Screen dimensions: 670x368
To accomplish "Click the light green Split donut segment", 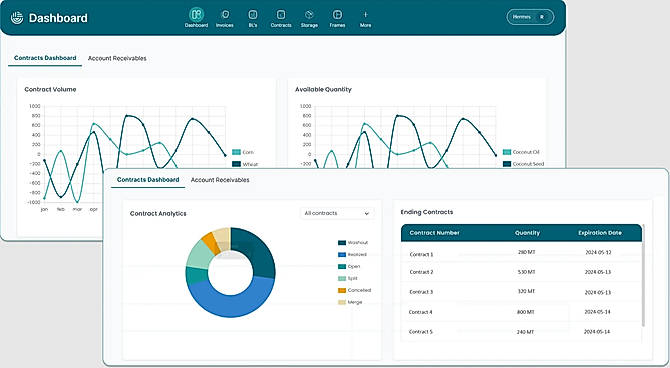I will pos(199,254).
